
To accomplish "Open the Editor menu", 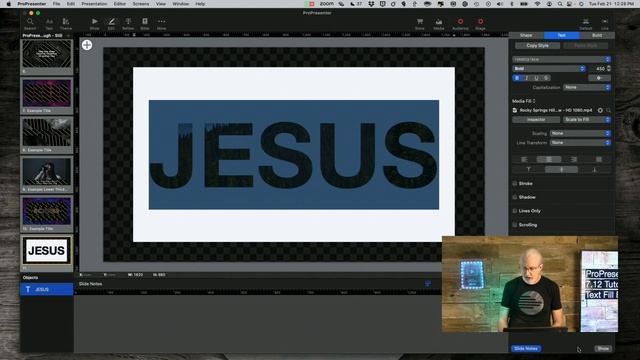I will (120, 4).
